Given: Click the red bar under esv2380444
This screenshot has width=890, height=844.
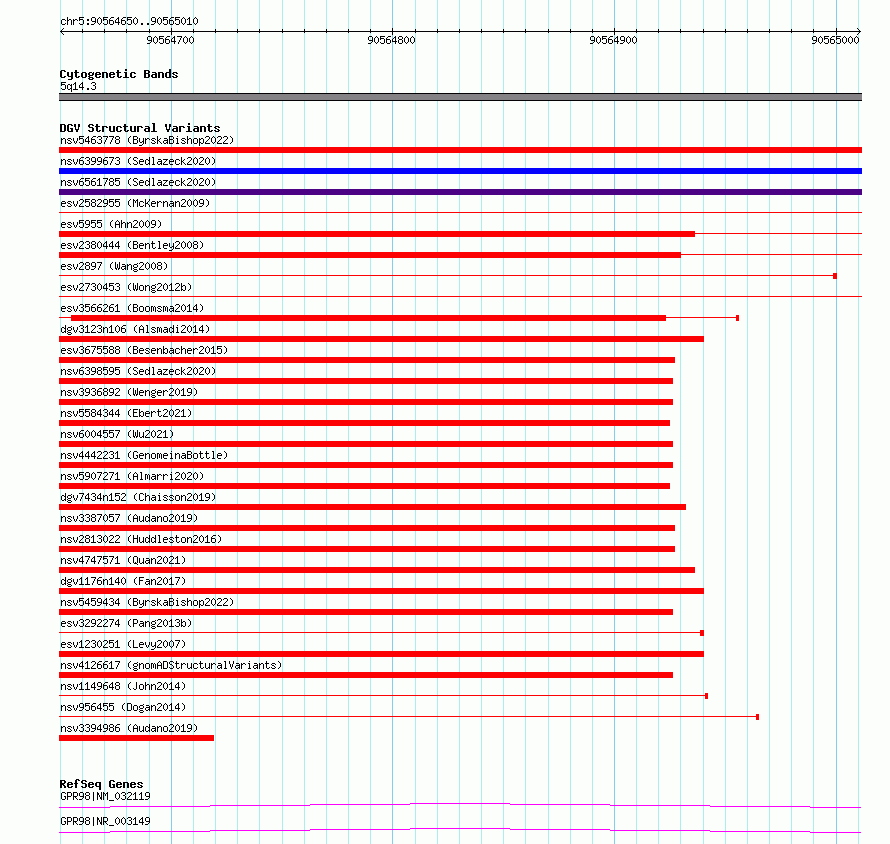Looking at the screenshot, I should click(x=370, y=255).
